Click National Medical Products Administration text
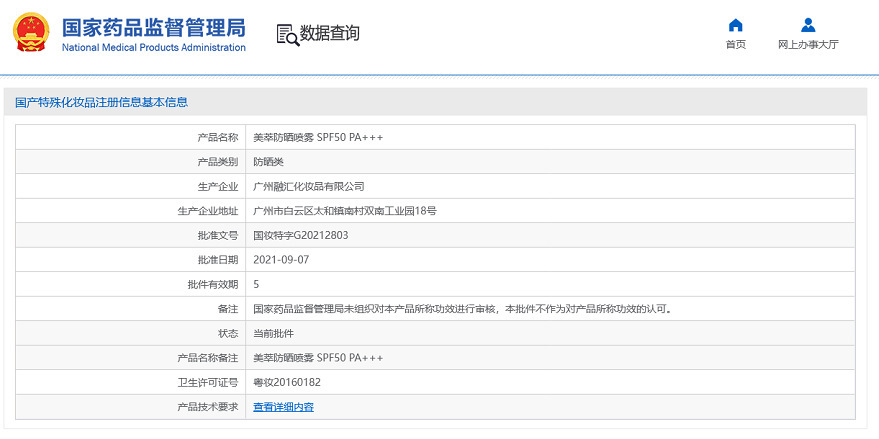The width and height of the screenshot is (879, 439). [x=154, y=48]
